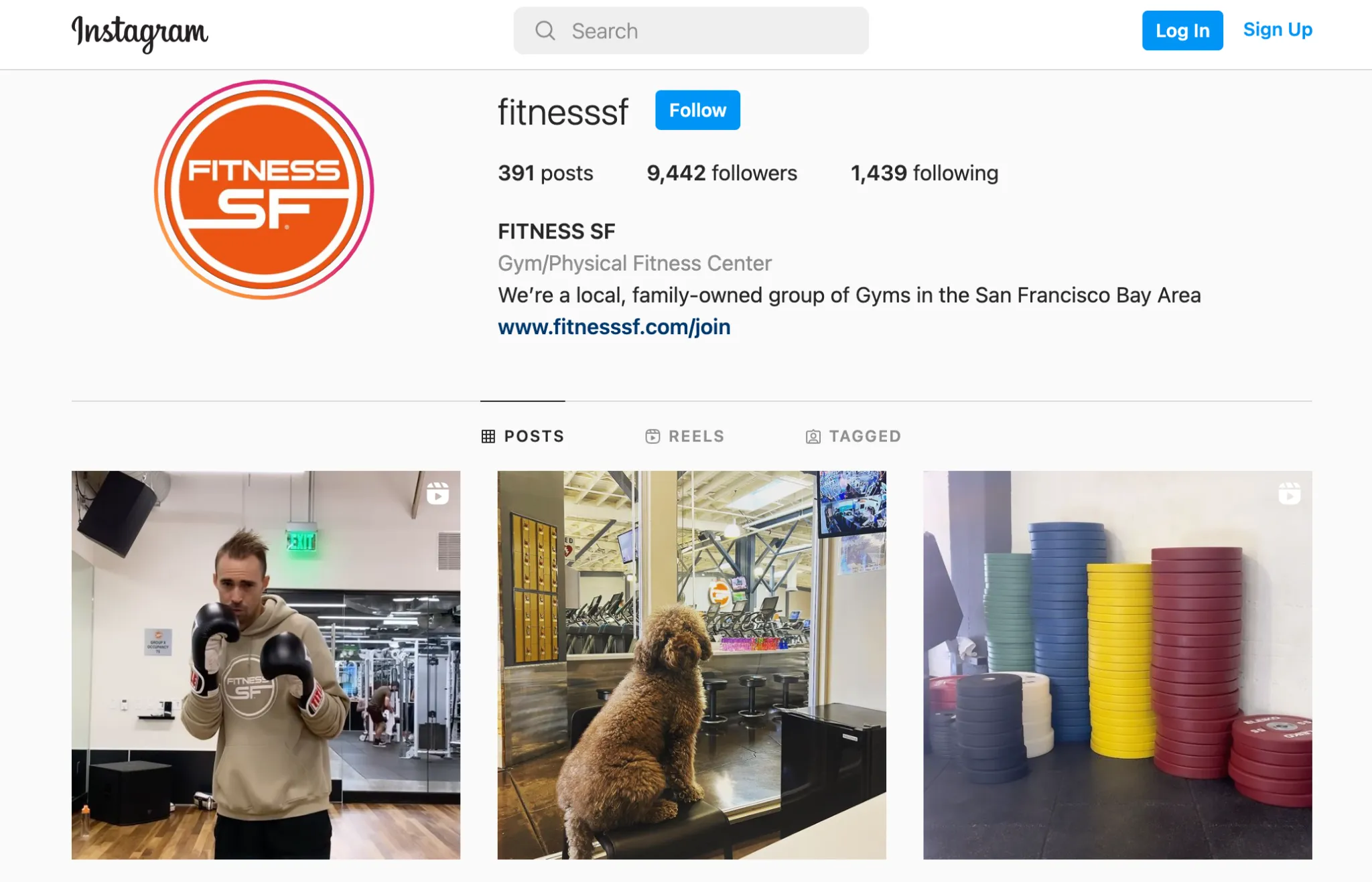Open the dog in gym post
Screen dimensions: 1372x882
pos(691,665)
